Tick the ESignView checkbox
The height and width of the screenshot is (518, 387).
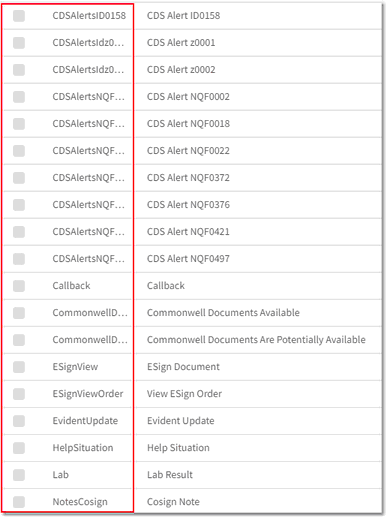tap(19, 367)
